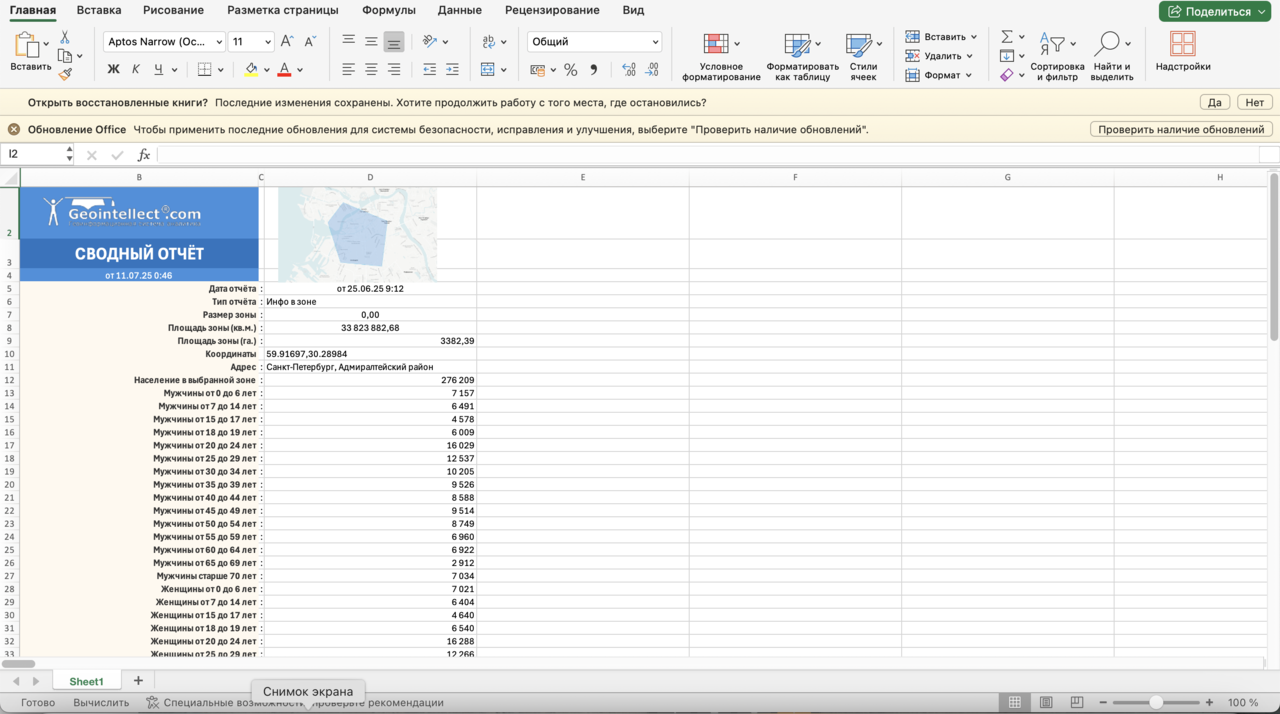Image resolution: width=1280 pixels, height=714 pixels.
Task: Click the Cut scissors icon
Action: point(65,37)
